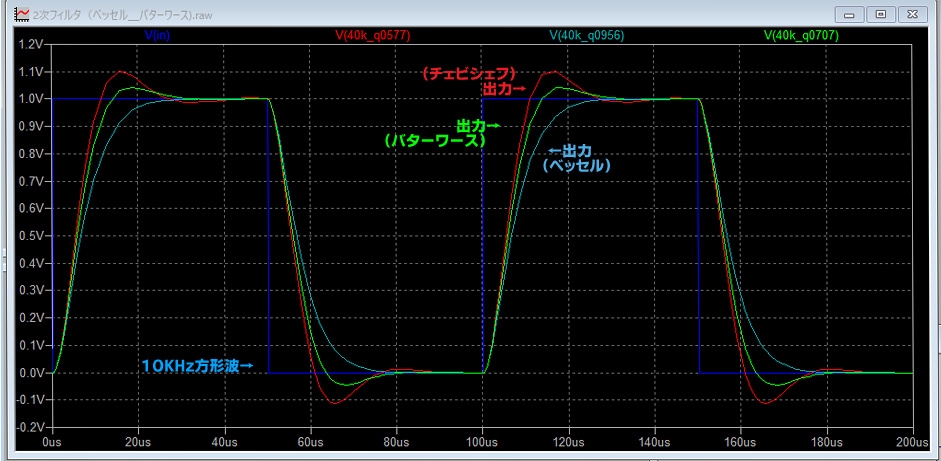Close the waveform window

[x=912, y=13]
